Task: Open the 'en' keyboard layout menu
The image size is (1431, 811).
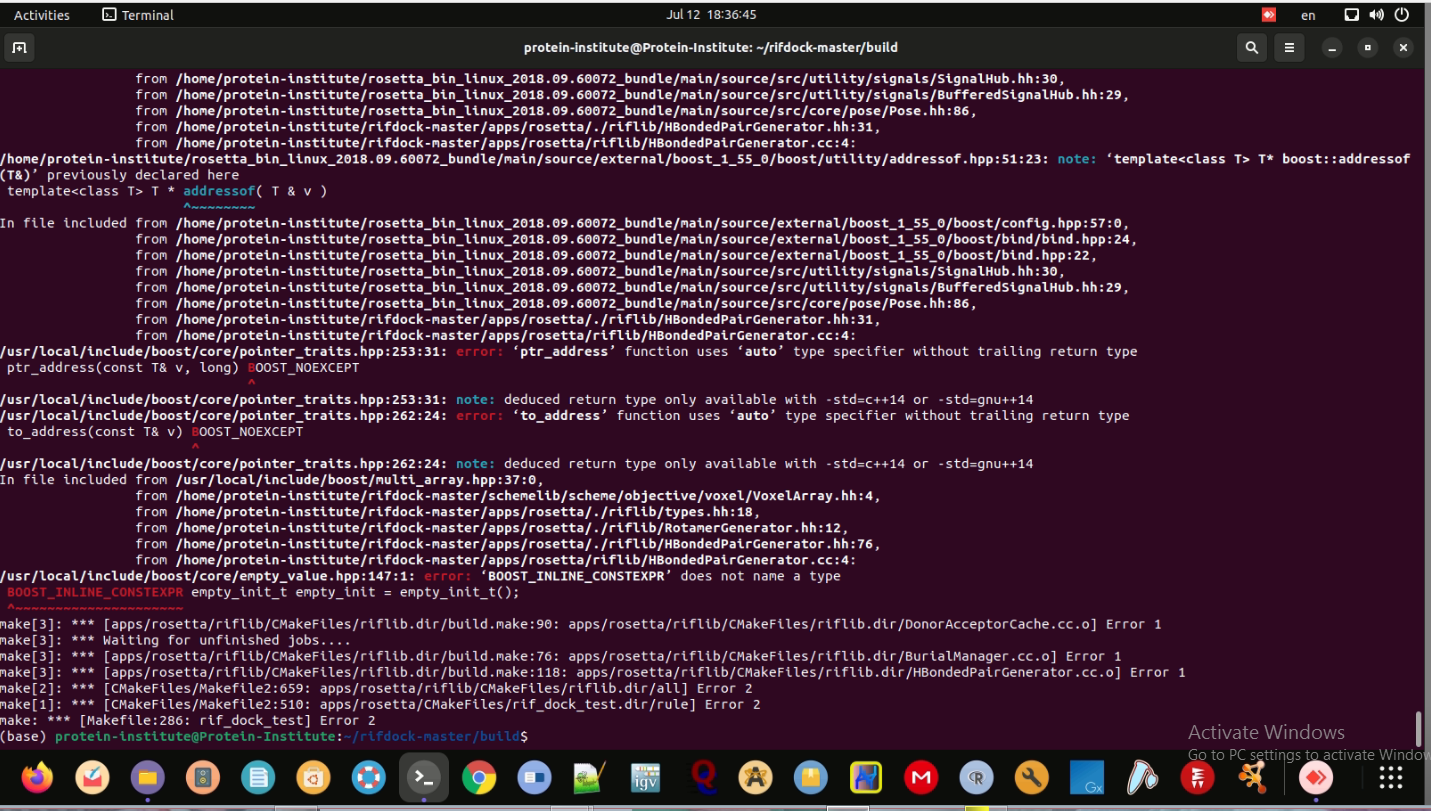Action: click(1308, 14)
